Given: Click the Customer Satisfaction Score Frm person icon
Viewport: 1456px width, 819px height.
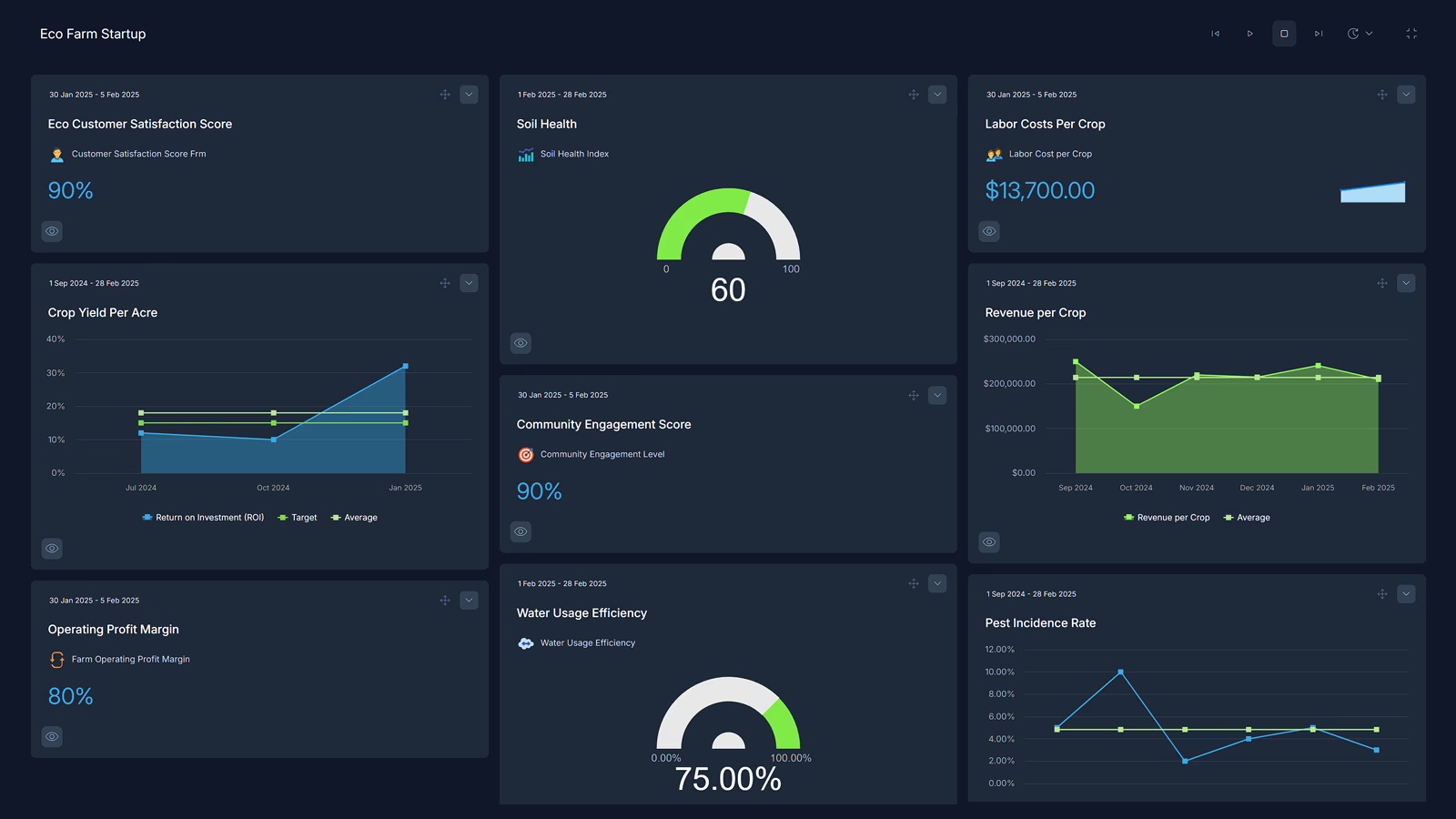Looking at the screenshot, I should [x=56, y=154].
